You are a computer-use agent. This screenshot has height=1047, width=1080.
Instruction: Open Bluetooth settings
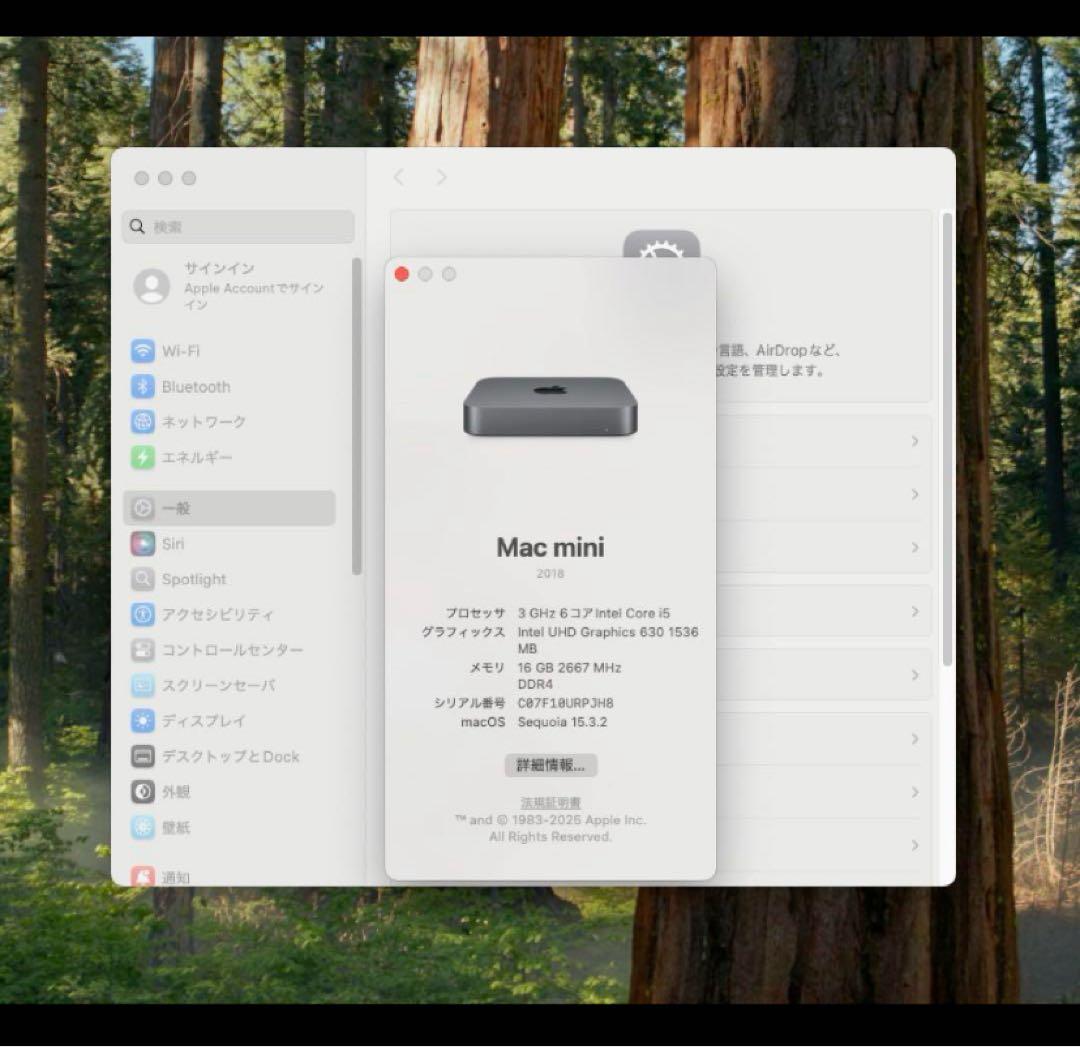click(x=196, y=386)
